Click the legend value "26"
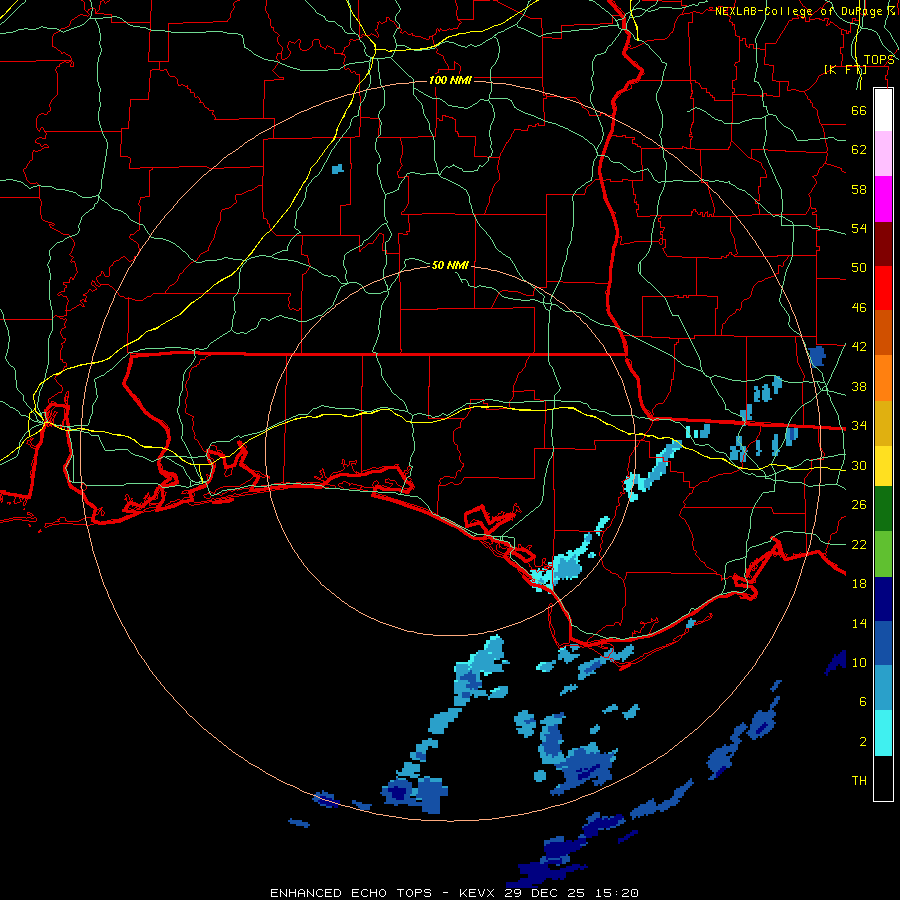Image resolution: width=900 pixels, height=900 pixels. tap(859, 505)
